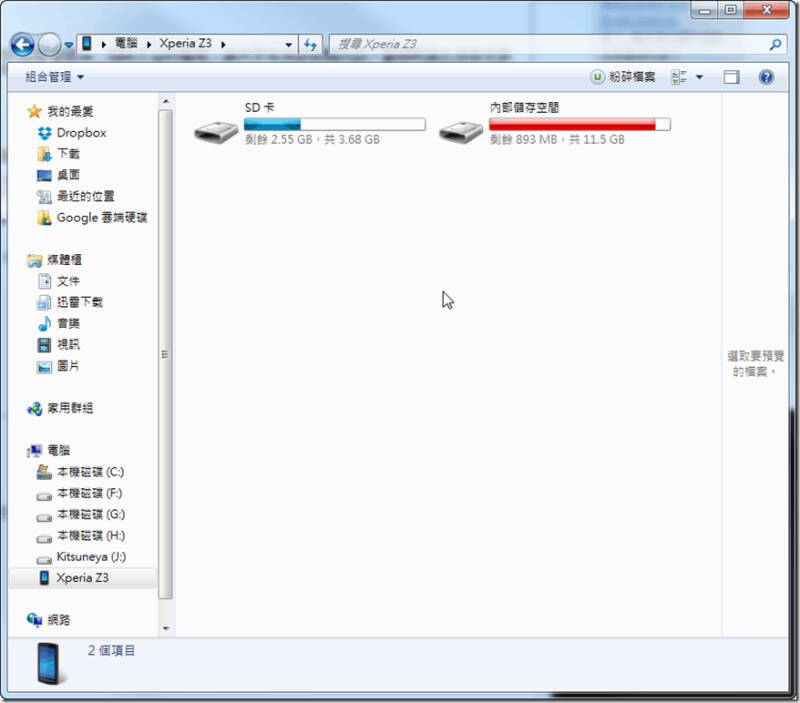The image size is (800, 703).
Task: Click the text 剩餘 2.55 GB，共 3.68 GB
Action: [312, 140]
